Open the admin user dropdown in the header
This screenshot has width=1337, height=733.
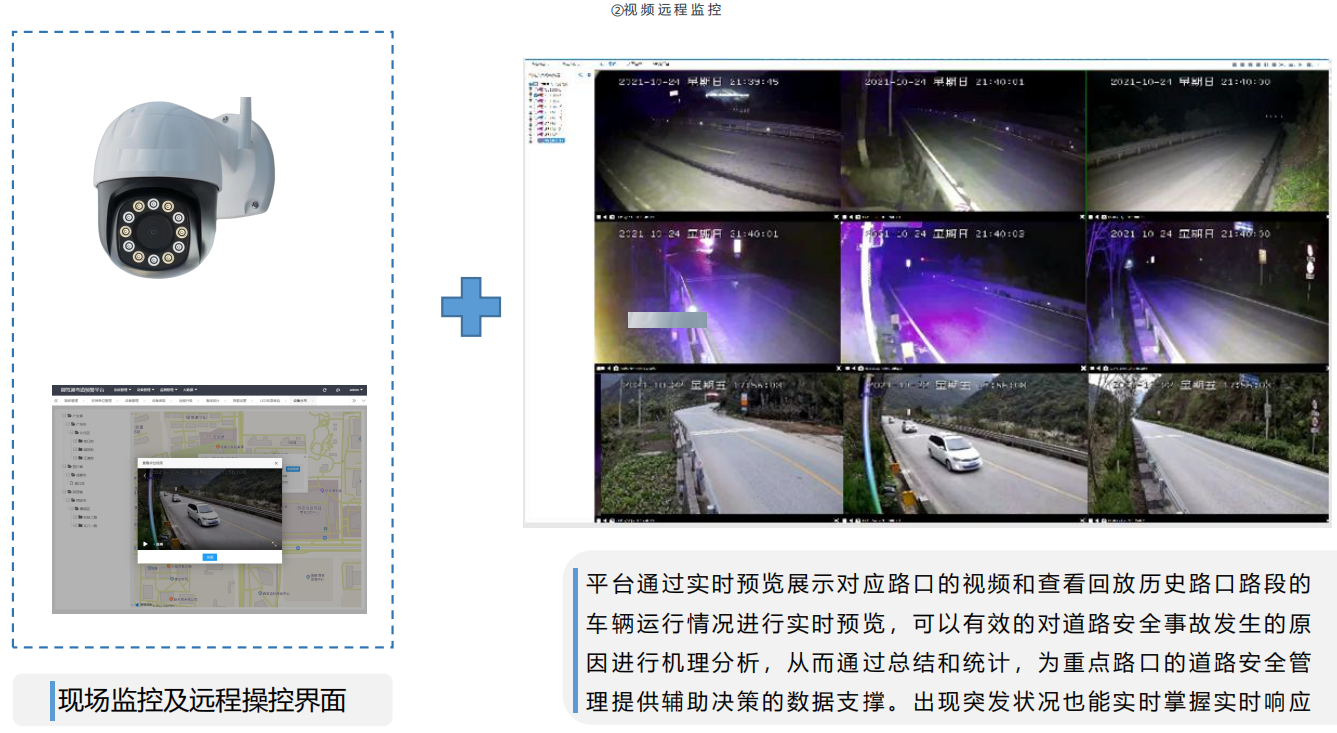click(354, 390)
